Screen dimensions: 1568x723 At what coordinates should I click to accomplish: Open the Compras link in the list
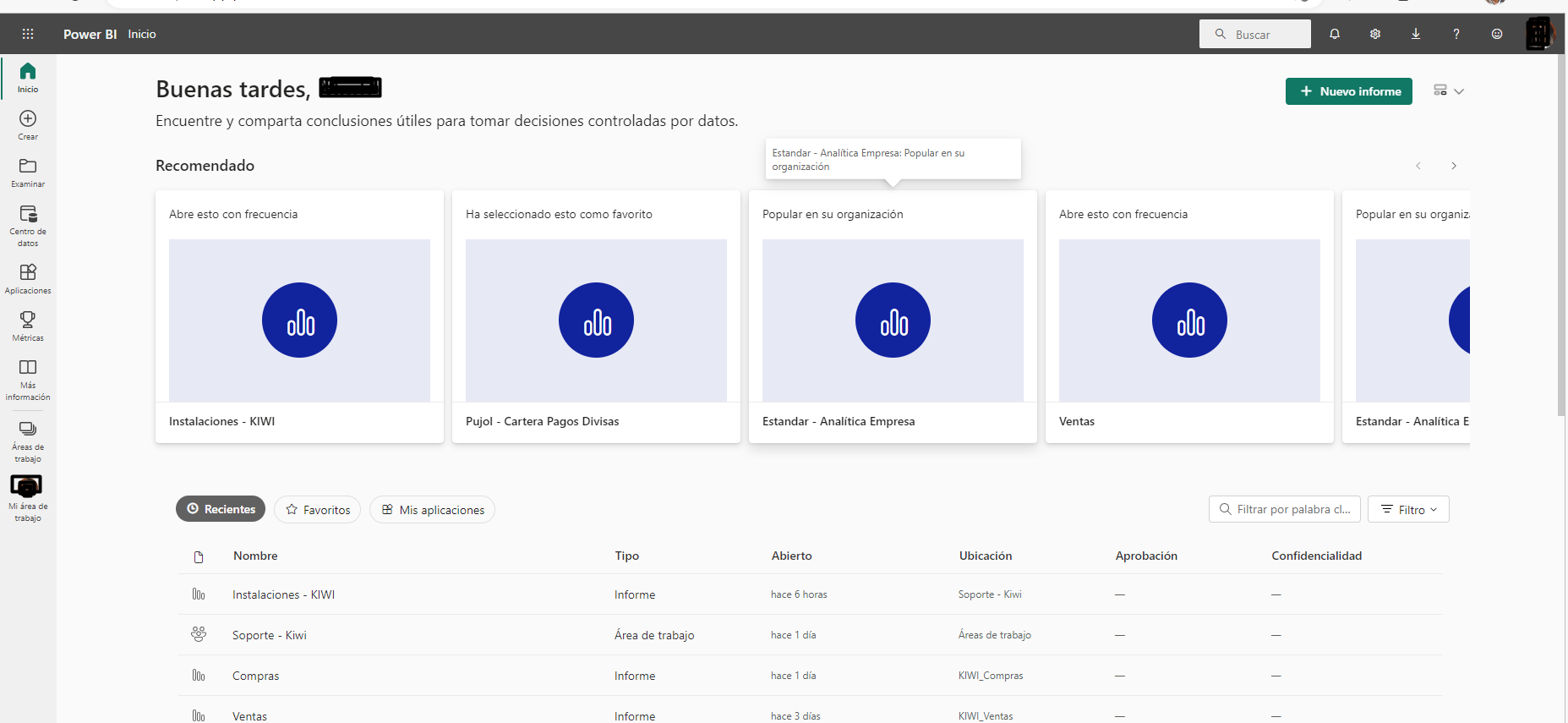[x=256, y=676]
